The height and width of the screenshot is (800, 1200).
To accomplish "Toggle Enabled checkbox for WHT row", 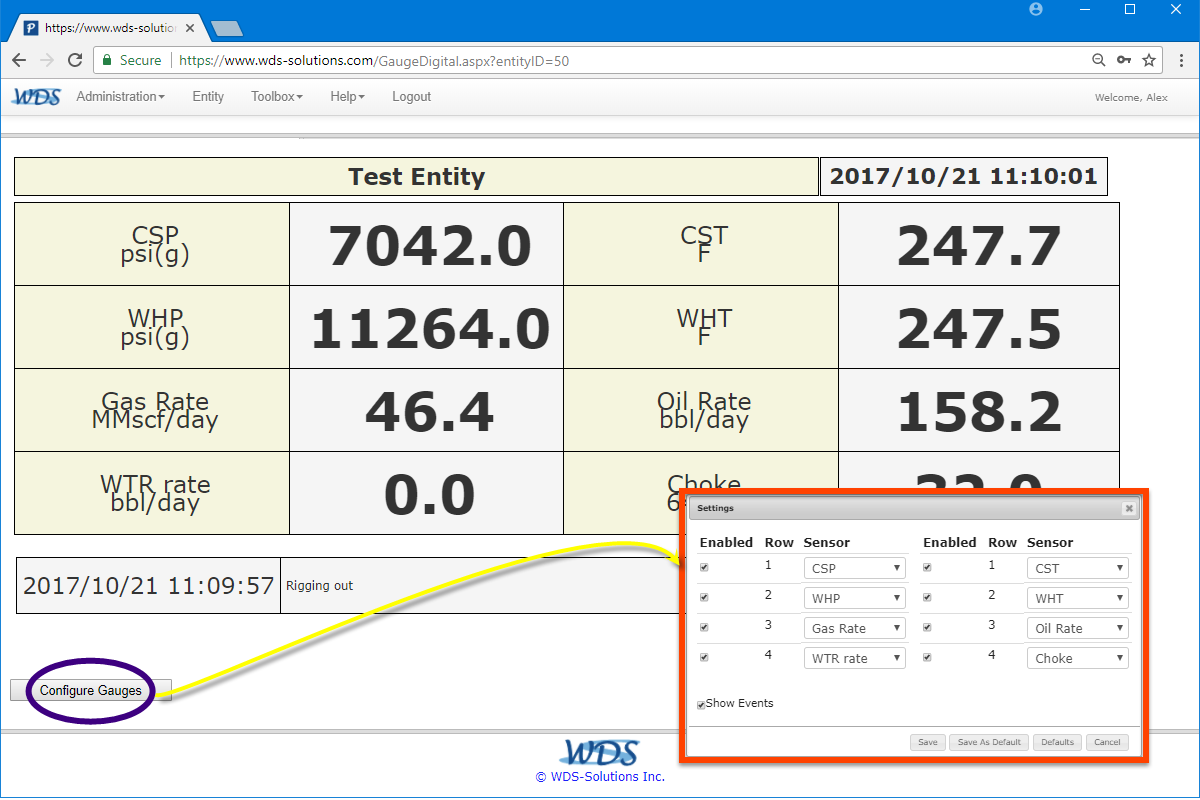I will [928, 597].
